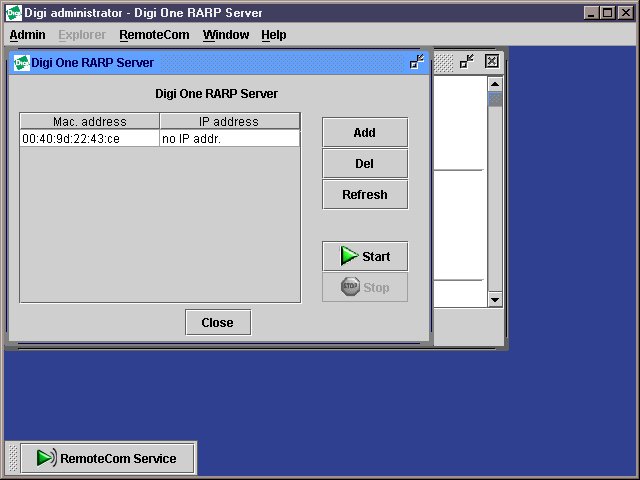Close the background window behind RARP Server
640x480 pixels.
pyautogui.click(x=491, y=62)
